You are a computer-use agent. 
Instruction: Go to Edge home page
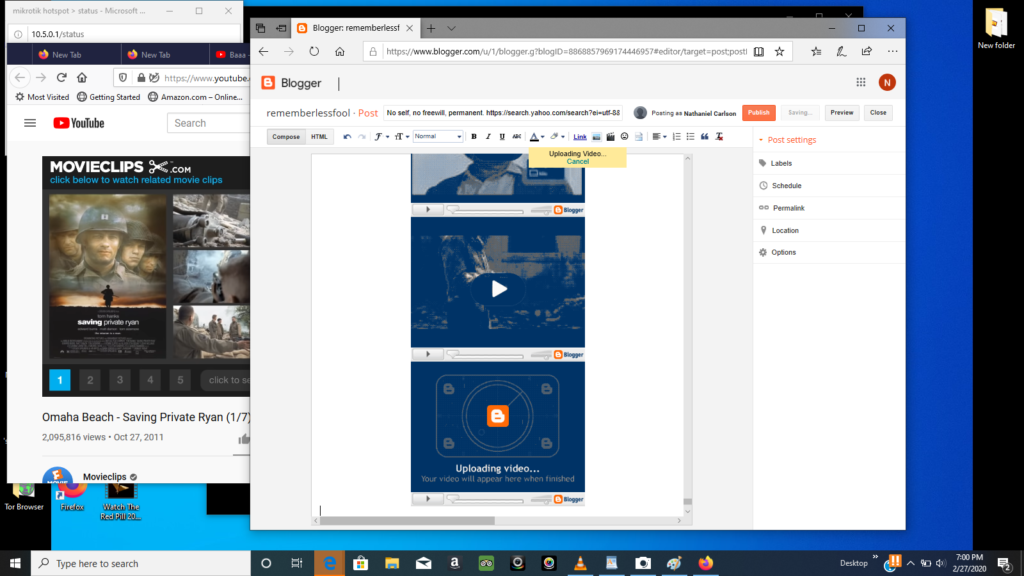coord(340,52)
